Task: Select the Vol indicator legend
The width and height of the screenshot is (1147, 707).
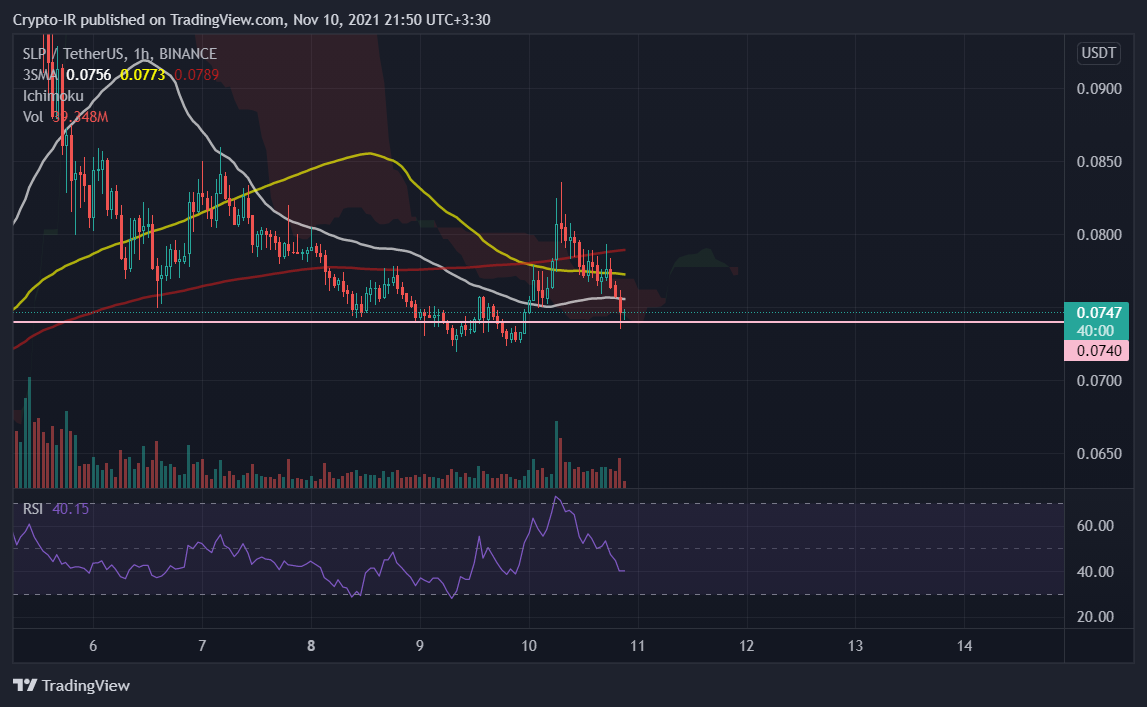Action: coord(33,117)
